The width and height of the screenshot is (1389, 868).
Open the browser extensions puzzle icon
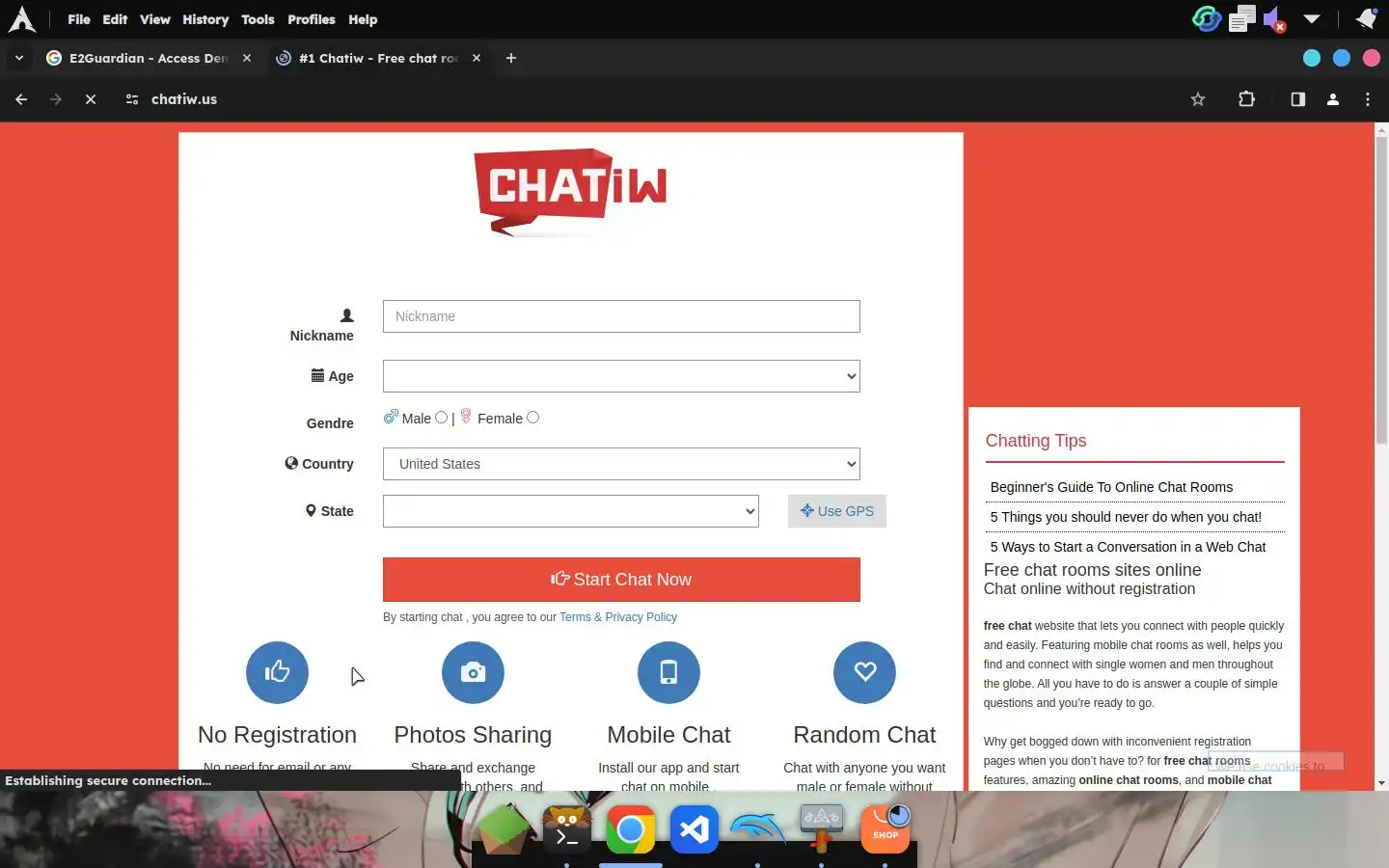[1246, 99]
